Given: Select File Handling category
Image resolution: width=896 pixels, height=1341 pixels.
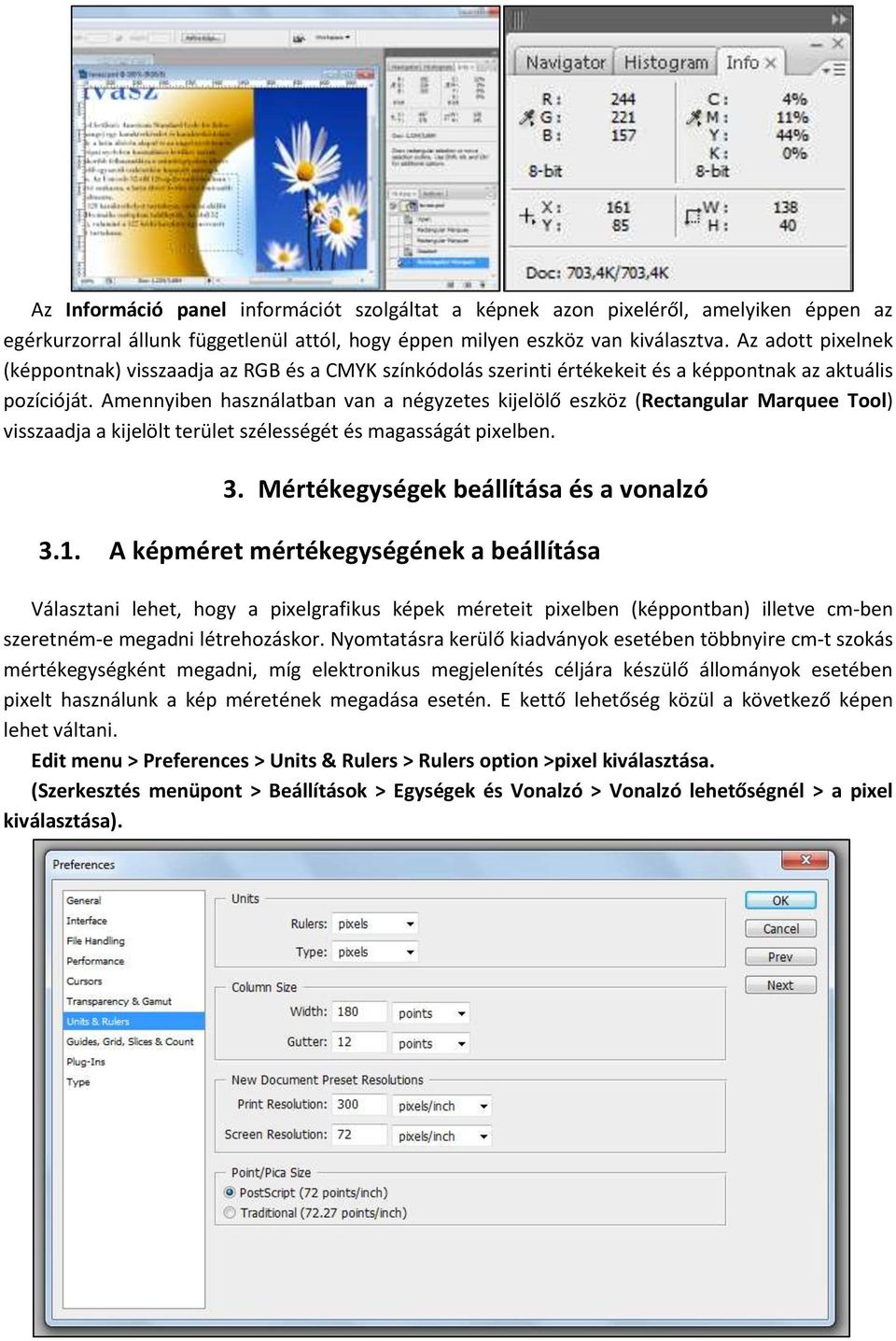Looking at the screenshot, I should click(95, 941).
